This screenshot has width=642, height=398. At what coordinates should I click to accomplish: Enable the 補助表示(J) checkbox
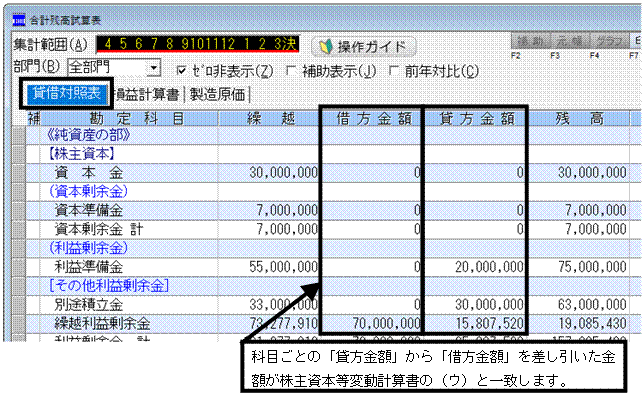point(291,71)
